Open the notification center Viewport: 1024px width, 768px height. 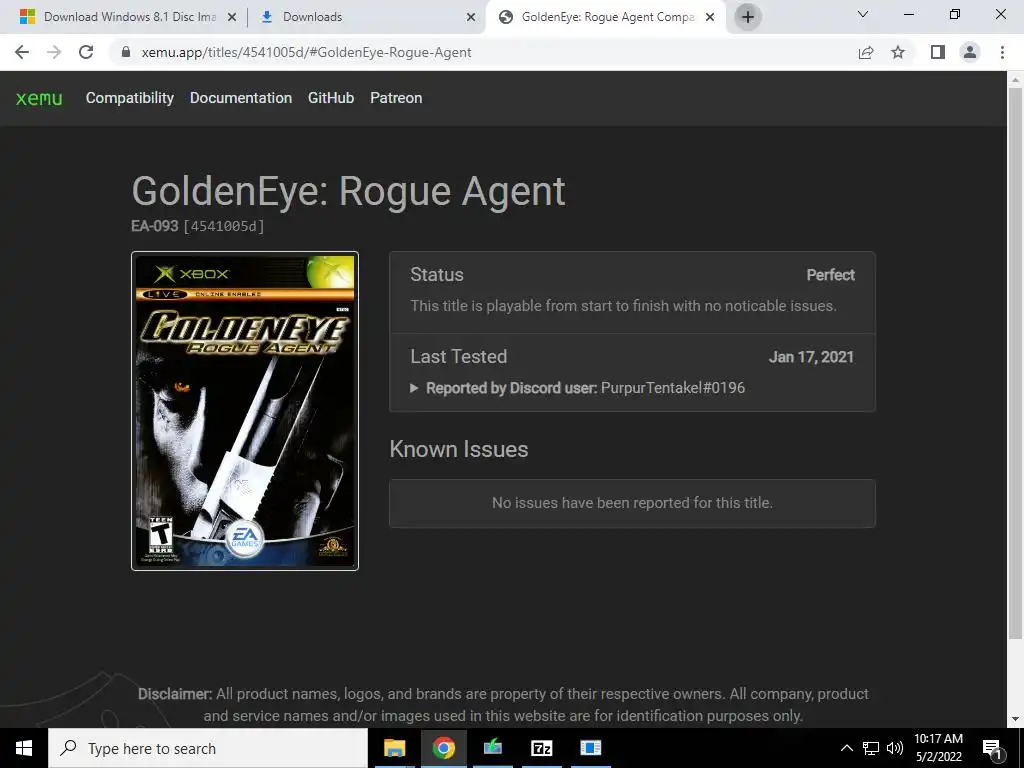[x=992, y=748]
